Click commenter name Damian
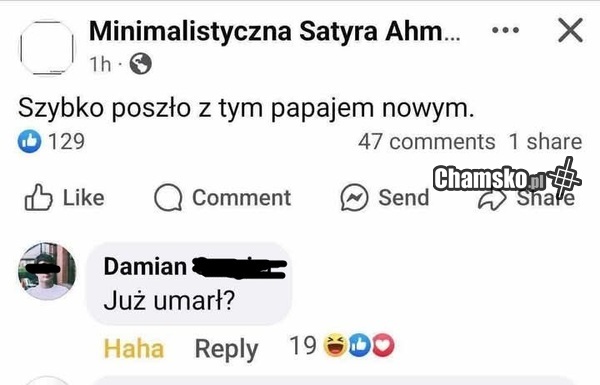Image resolution: width=600 pixels, height=385 pixels. (x=145, y=266)
